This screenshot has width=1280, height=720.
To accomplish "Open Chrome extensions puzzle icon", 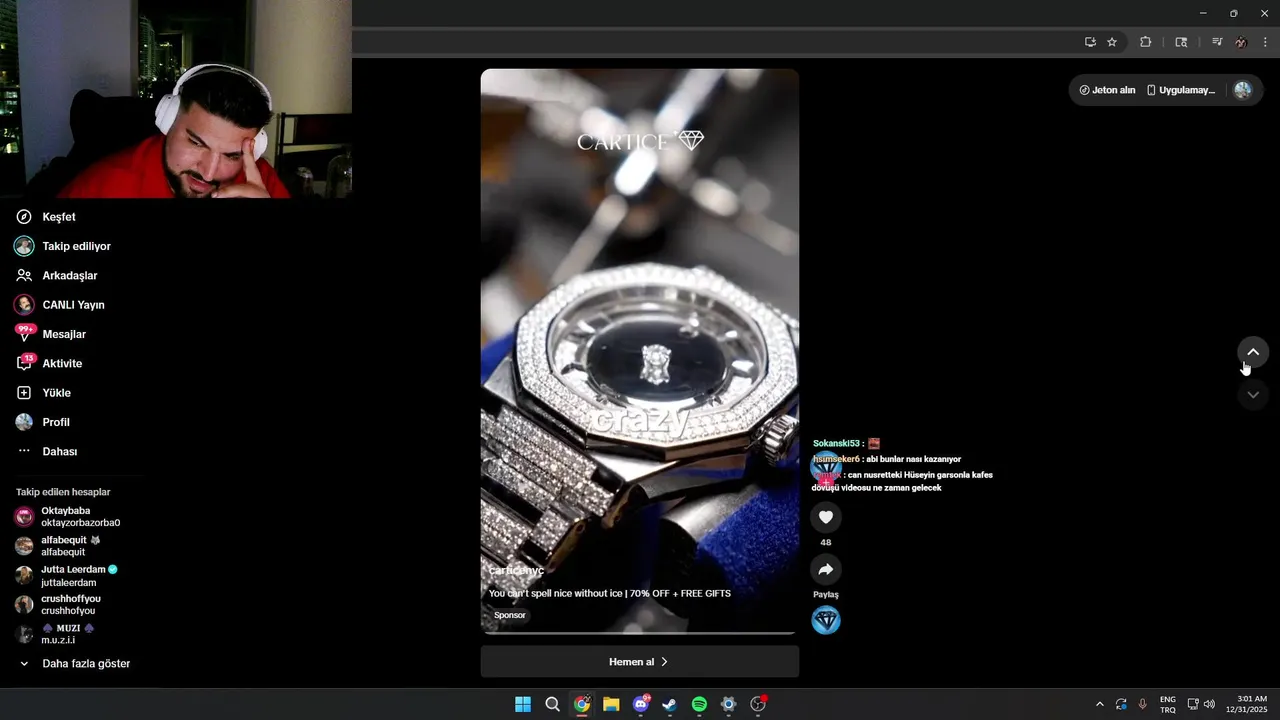I will 1146,42.
